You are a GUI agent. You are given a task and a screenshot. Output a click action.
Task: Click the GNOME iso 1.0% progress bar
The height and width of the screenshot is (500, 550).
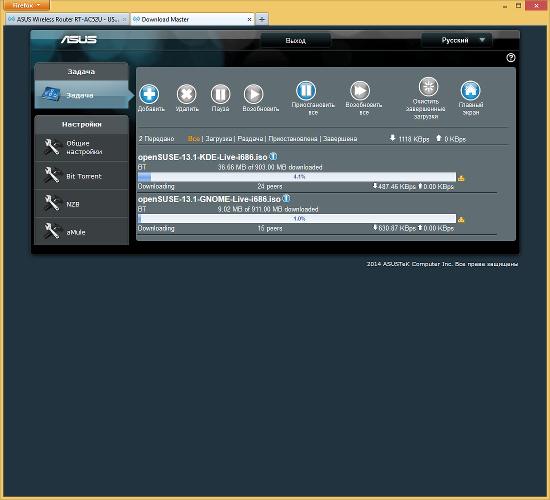297,219
